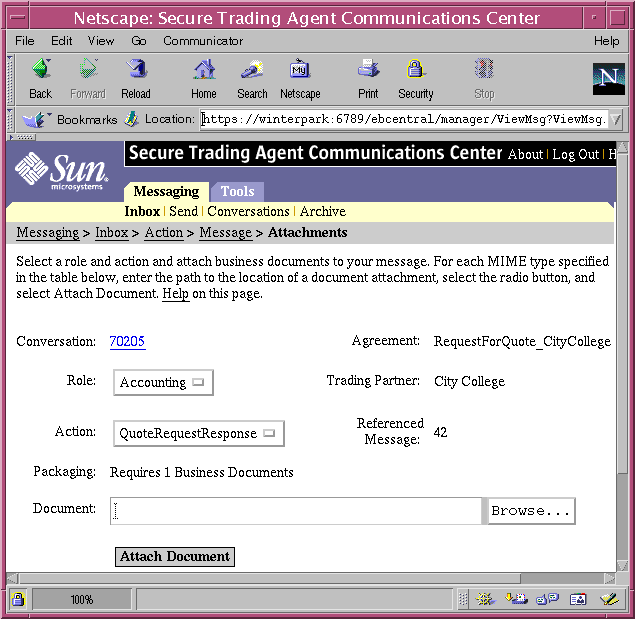Follow the Message breadcrumb link
The height and width of the screenshot is (619, 635).
226,233
